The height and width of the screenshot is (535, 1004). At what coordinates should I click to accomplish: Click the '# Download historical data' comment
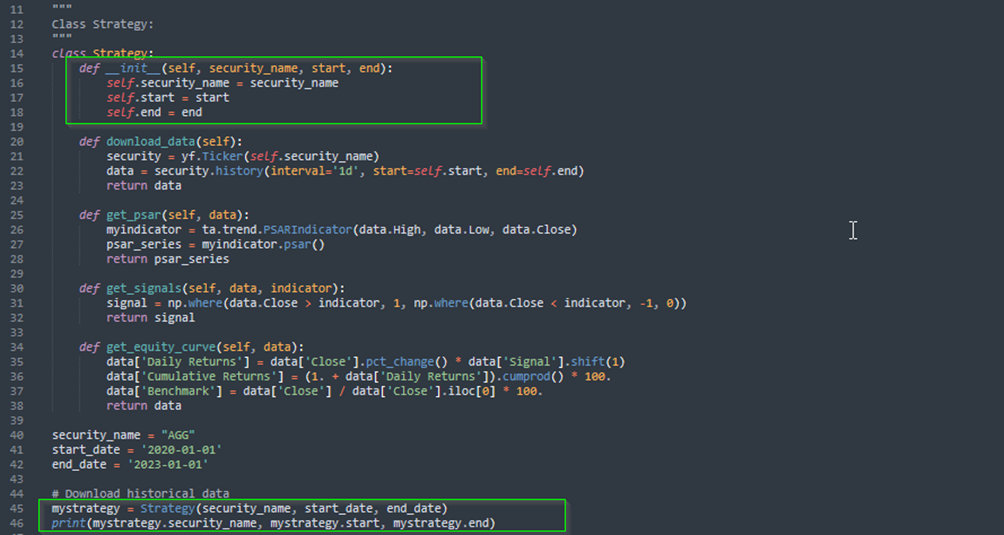141,494
